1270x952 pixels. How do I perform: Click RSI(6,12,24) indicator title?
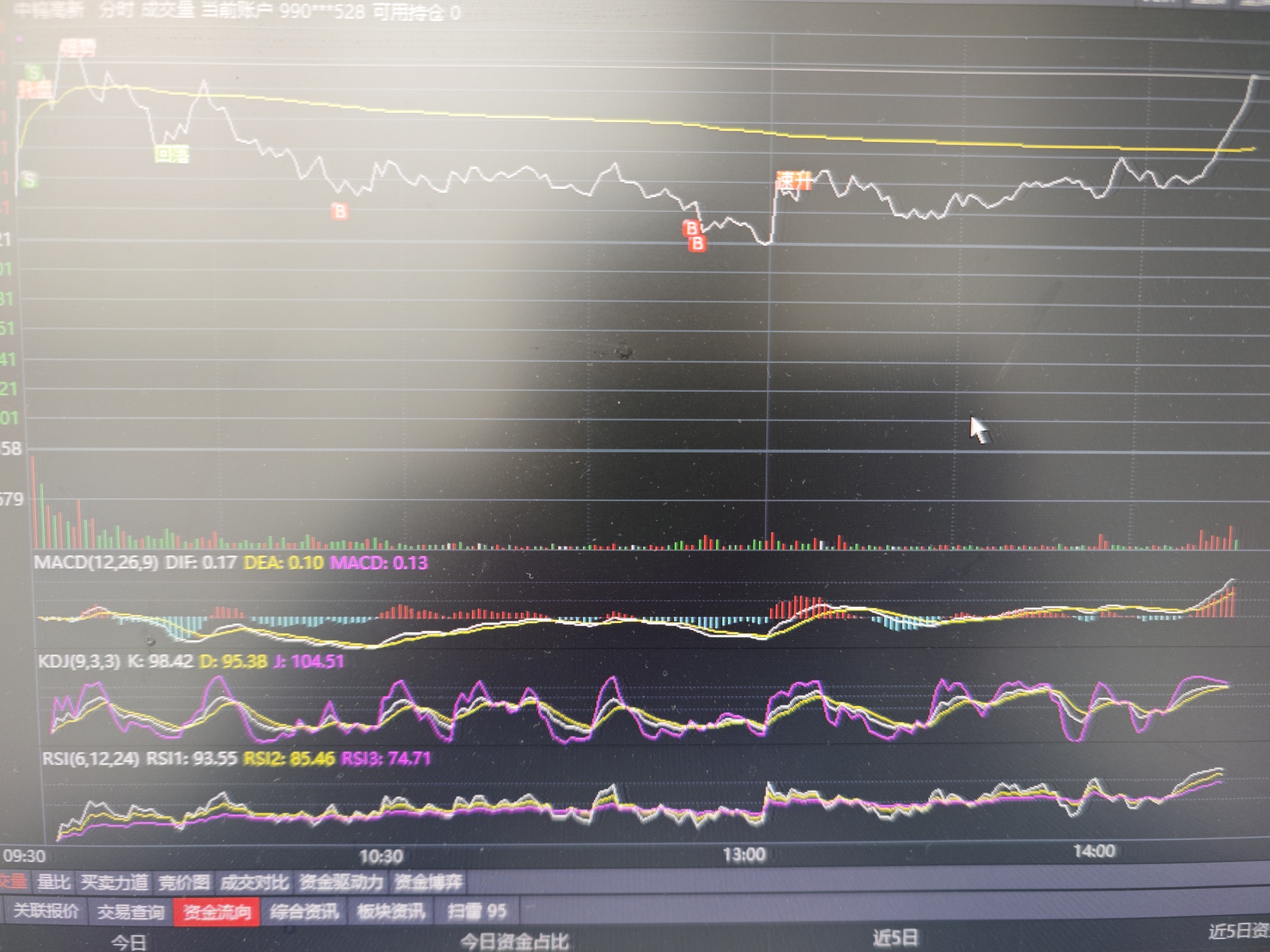coord(91,759)
